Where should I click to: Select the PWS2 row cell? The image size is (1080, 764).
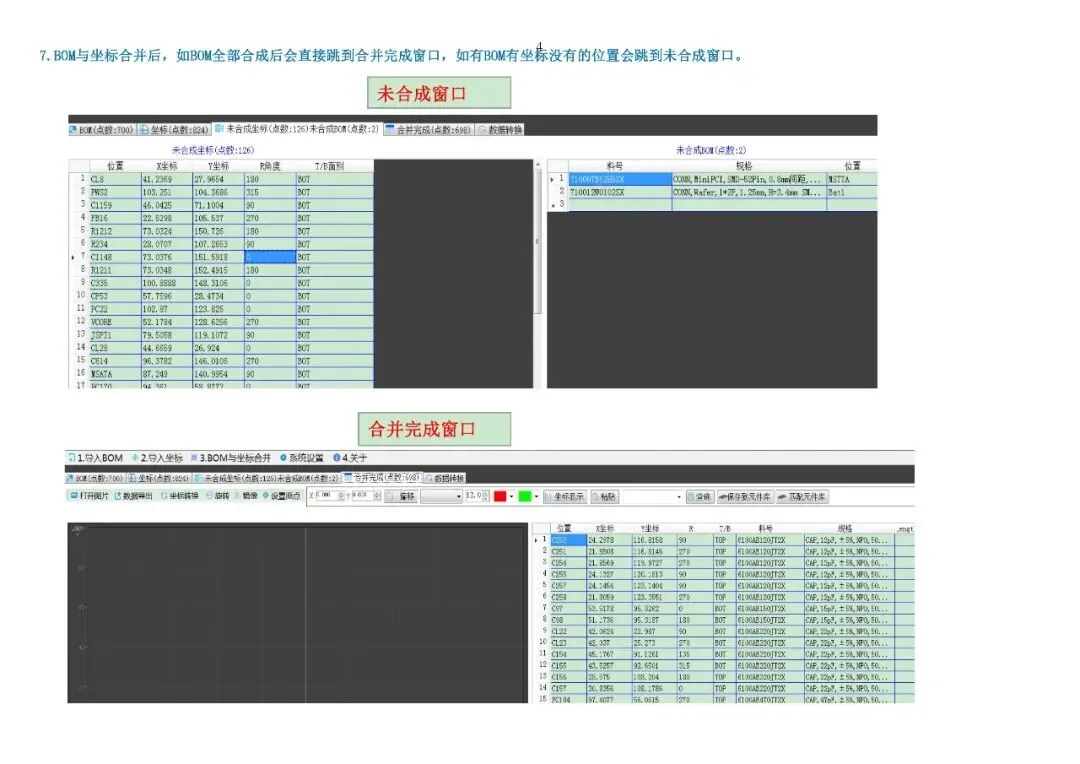point(114,192)
